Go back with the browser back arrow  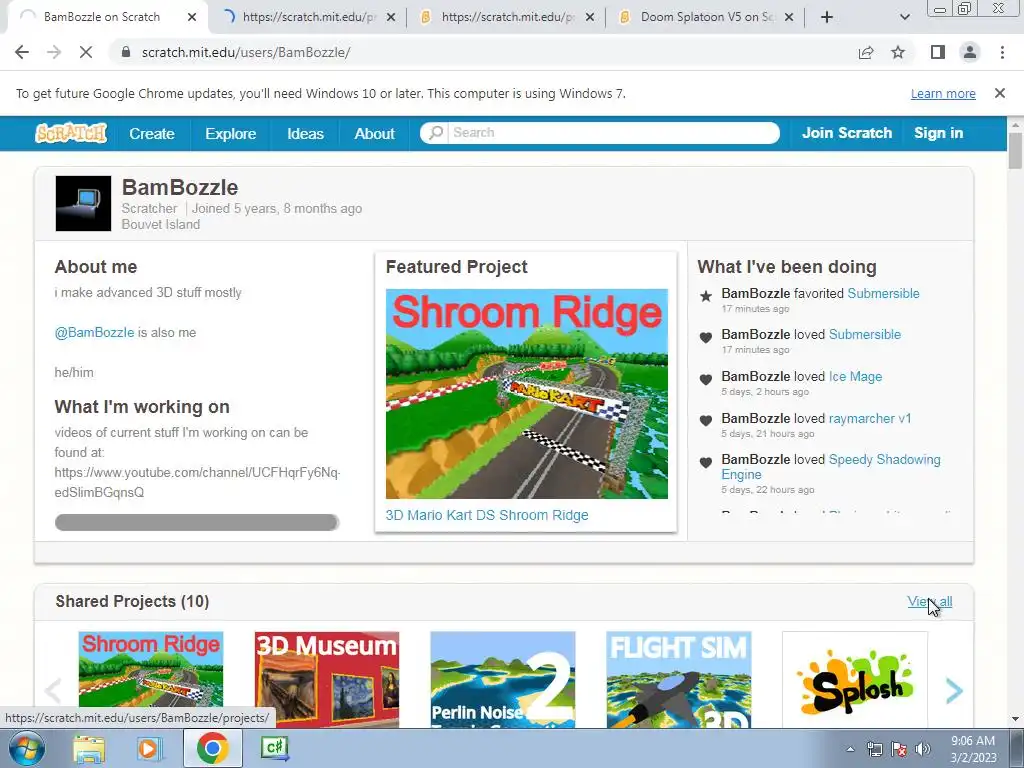22,52
